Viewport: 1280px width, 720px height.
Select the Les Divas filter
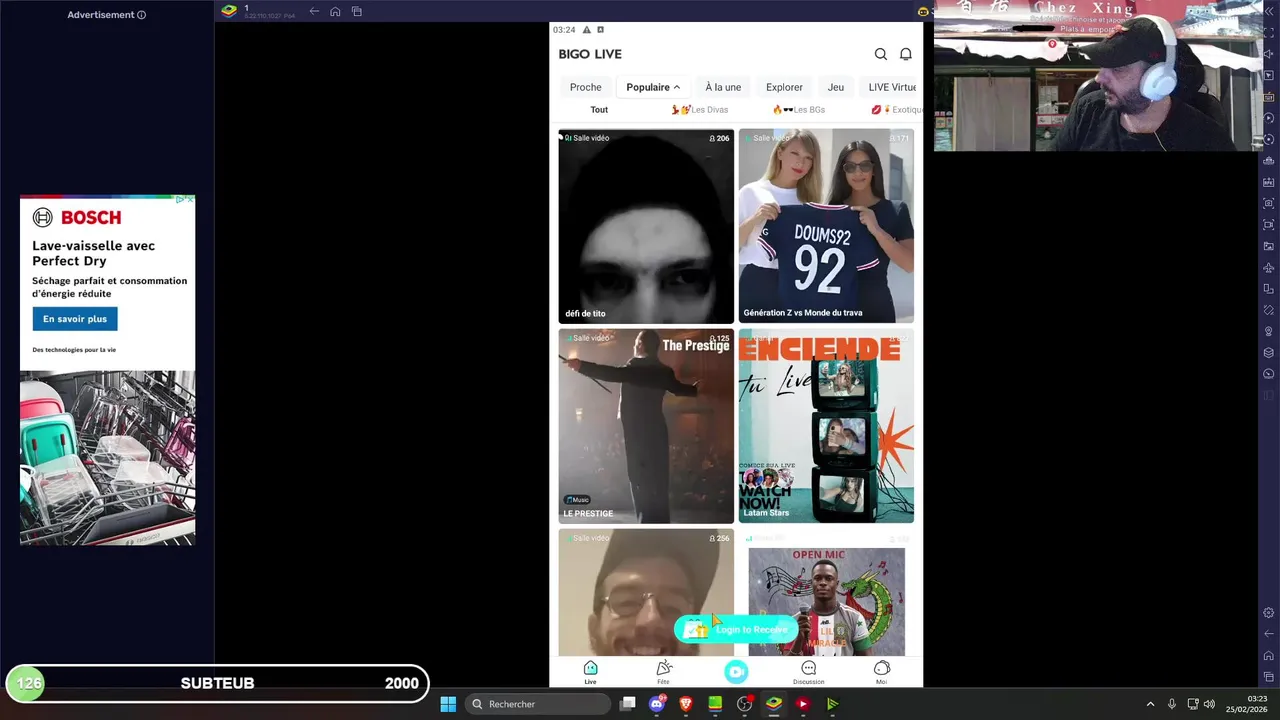[x=700, y=110]
